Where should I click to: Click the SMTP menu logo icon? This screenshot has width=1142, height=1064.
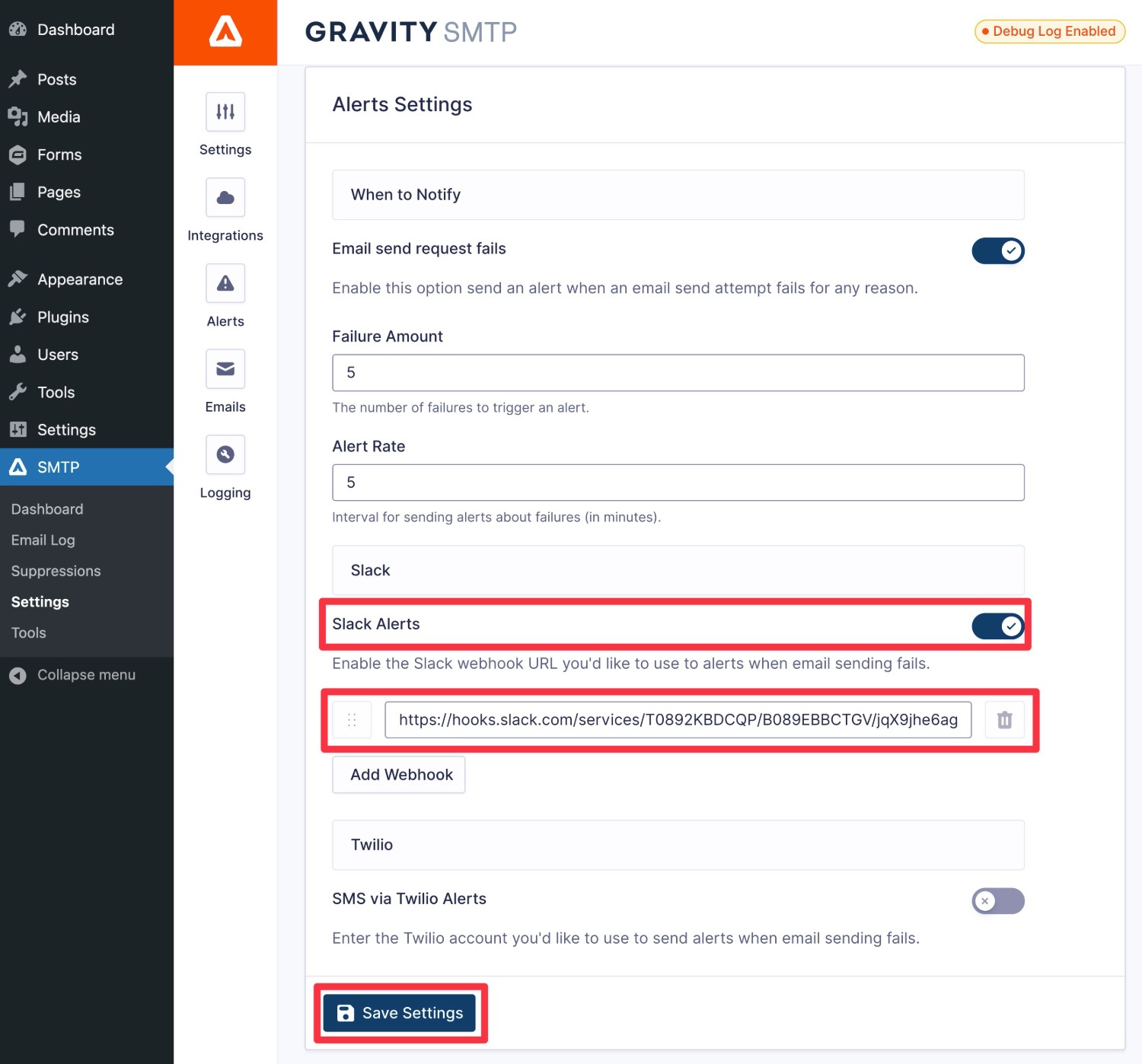[18, 467]
